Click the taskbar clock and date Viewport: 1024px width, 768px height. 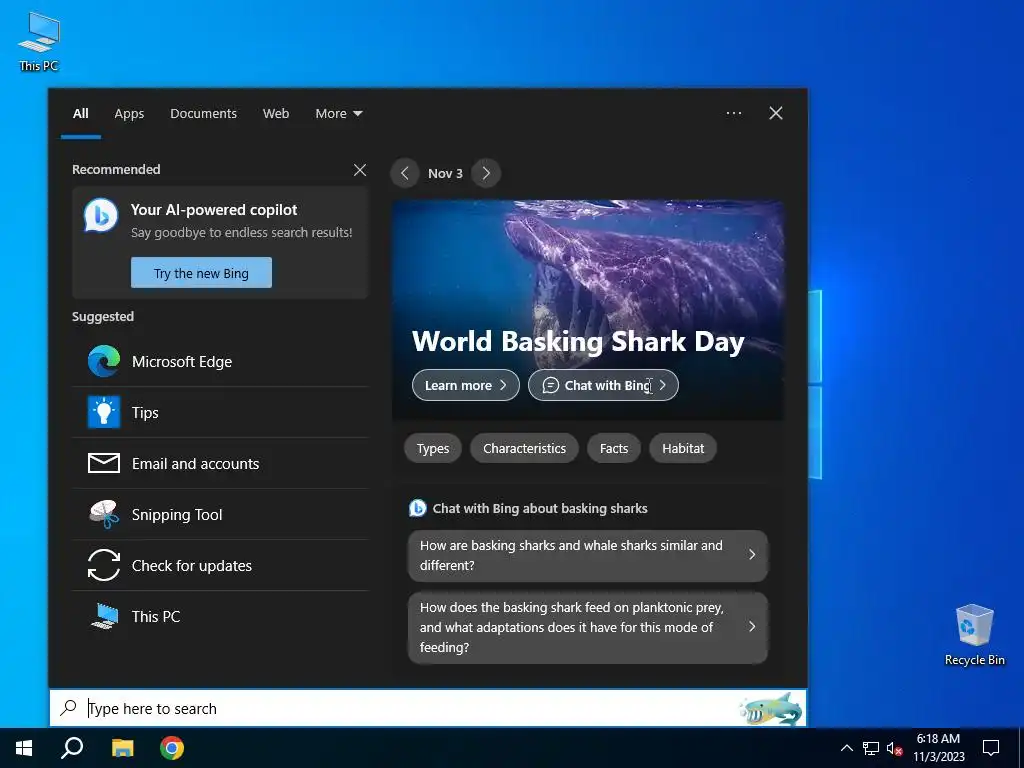pyautogui.click(x=938, y=748)
